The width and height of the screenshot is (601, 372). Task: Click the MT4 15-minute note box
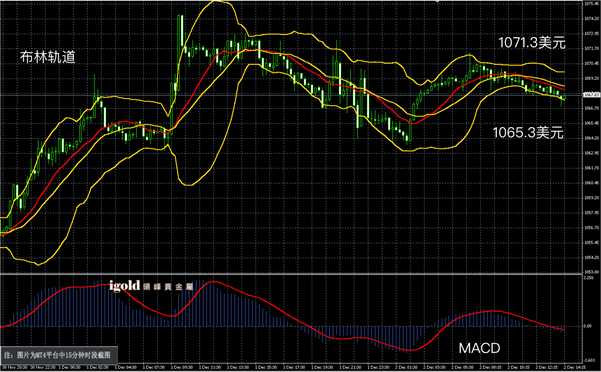pyautogui.click(x=59, y=355)
